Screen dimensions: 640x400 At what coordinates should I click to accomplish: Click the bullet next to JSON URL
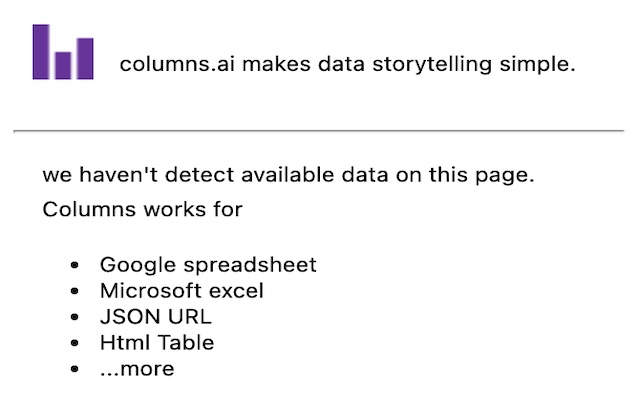(74, 318)
